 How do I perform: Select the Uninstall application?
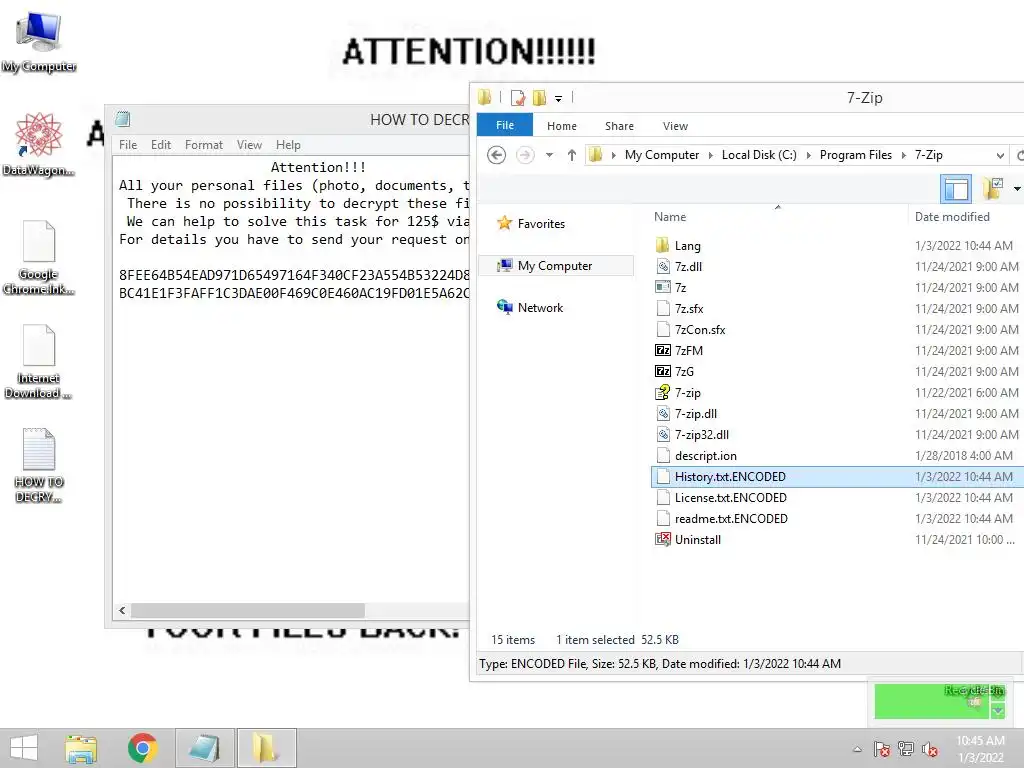click(x=837, y=539)
